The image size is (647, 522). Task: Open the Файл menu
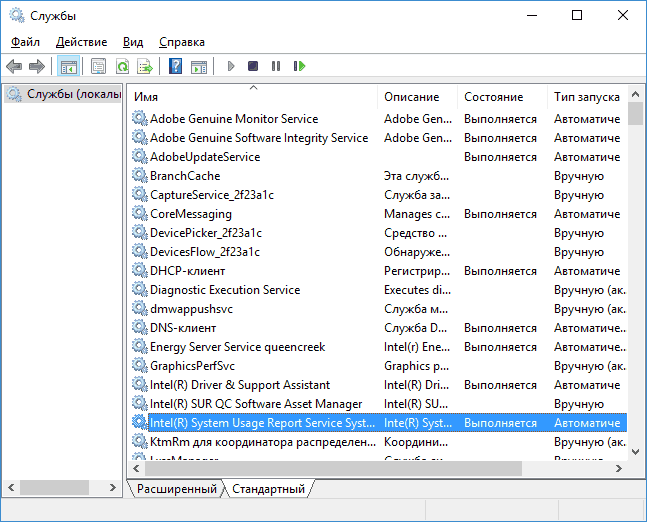[x=25, y=42]
